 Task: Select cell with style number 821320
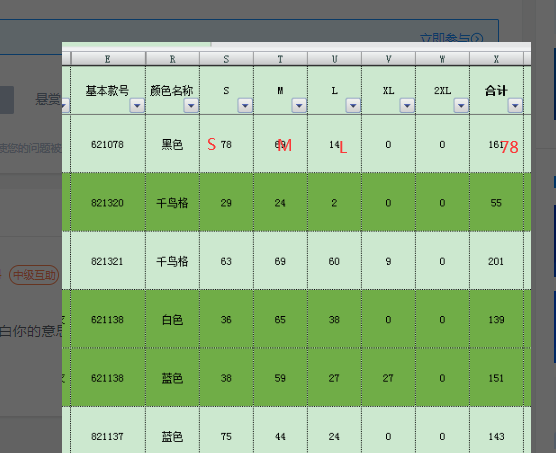[x=108, y=202]
